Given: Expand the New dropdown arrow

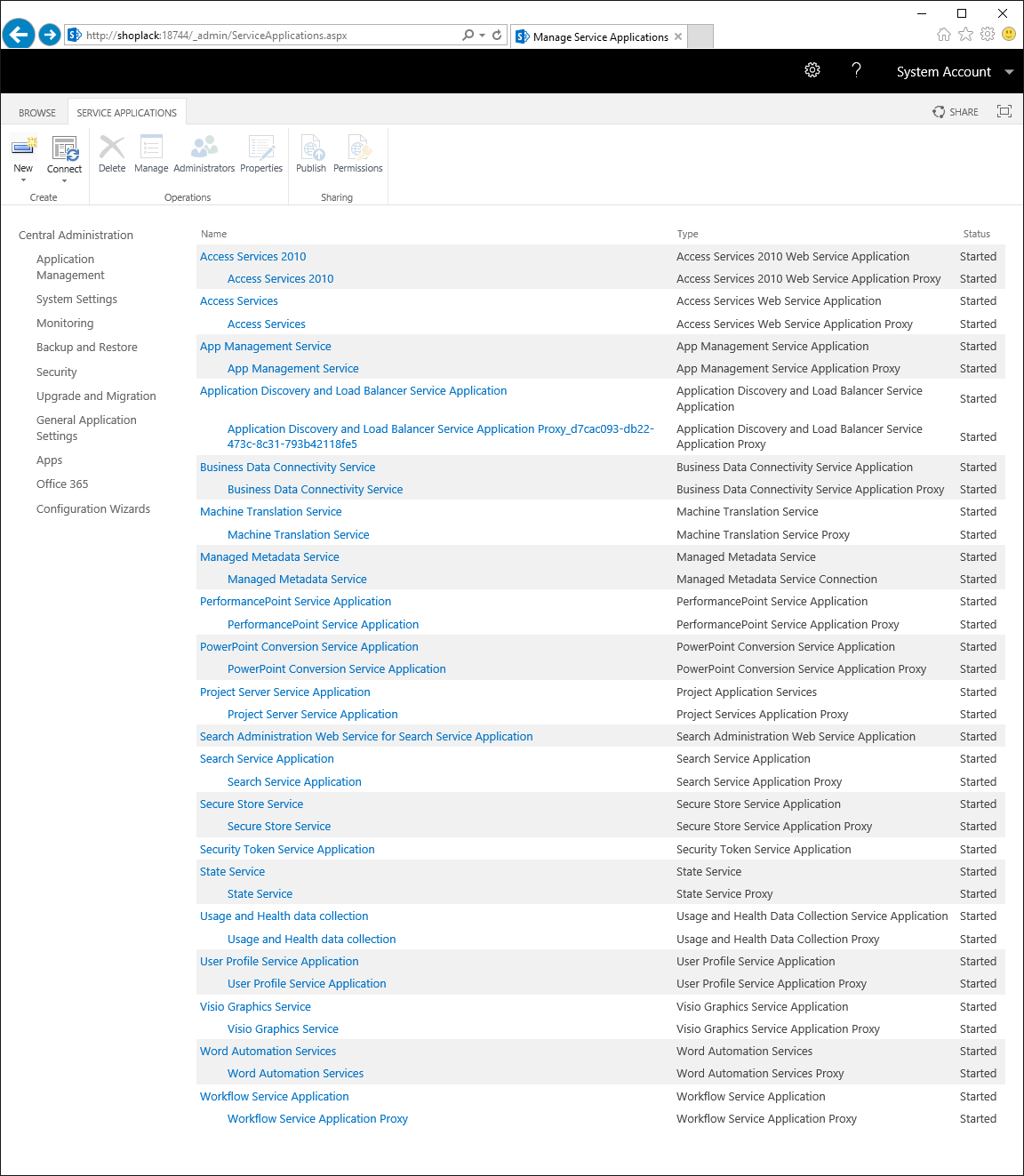Looking at the screenshot, I should (23, 180).
